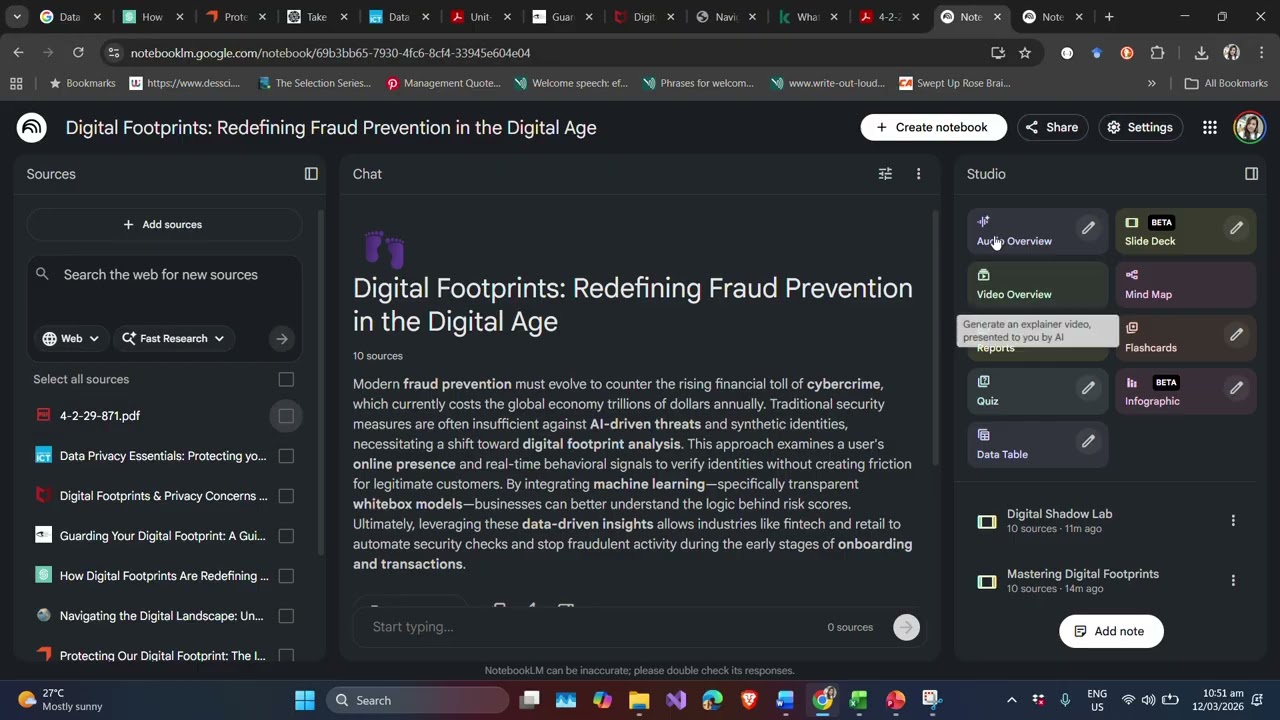
Task: Open Google apps grid icon
Action: coord(1210,127)
